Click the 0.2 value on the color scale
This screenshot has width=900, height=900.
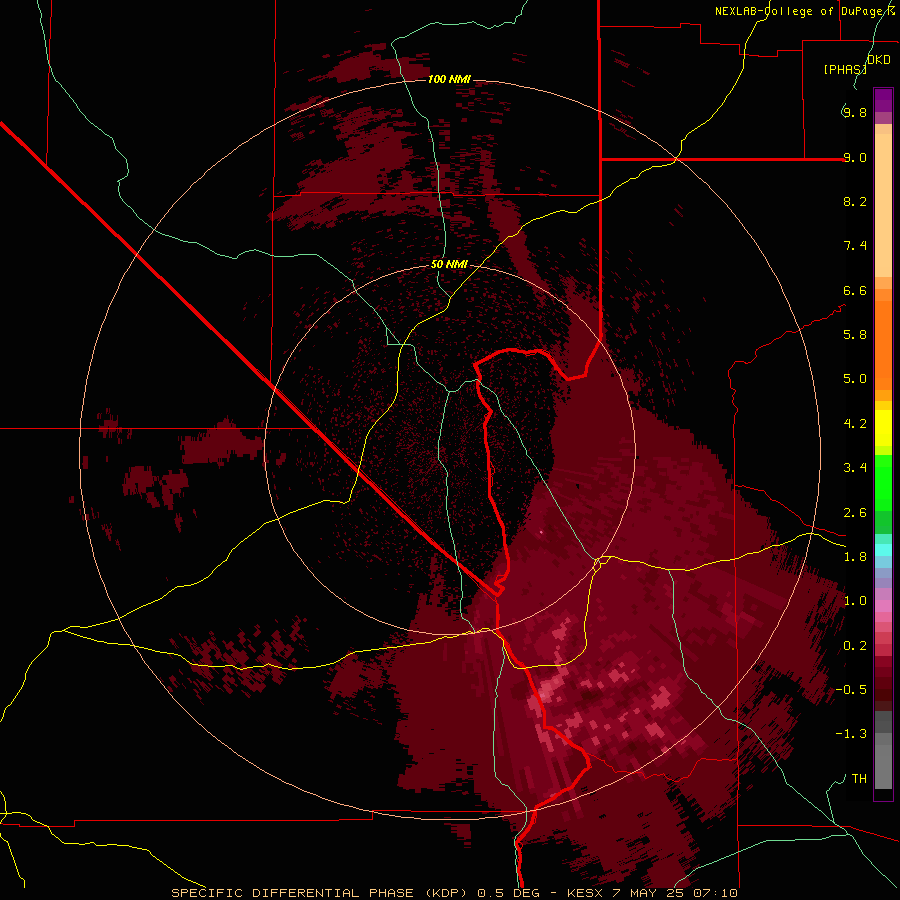coord(855,646)
